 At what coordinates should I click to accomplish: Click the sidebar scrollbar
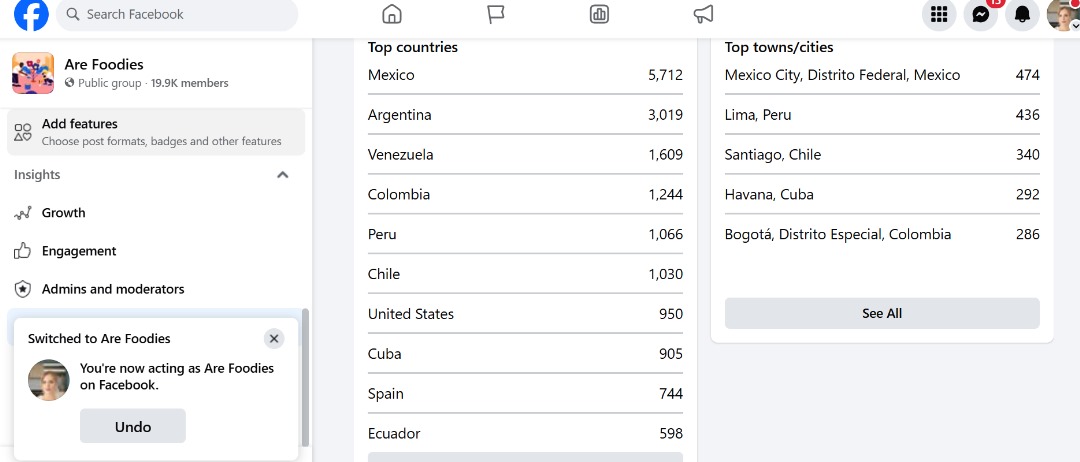point(305,377)
